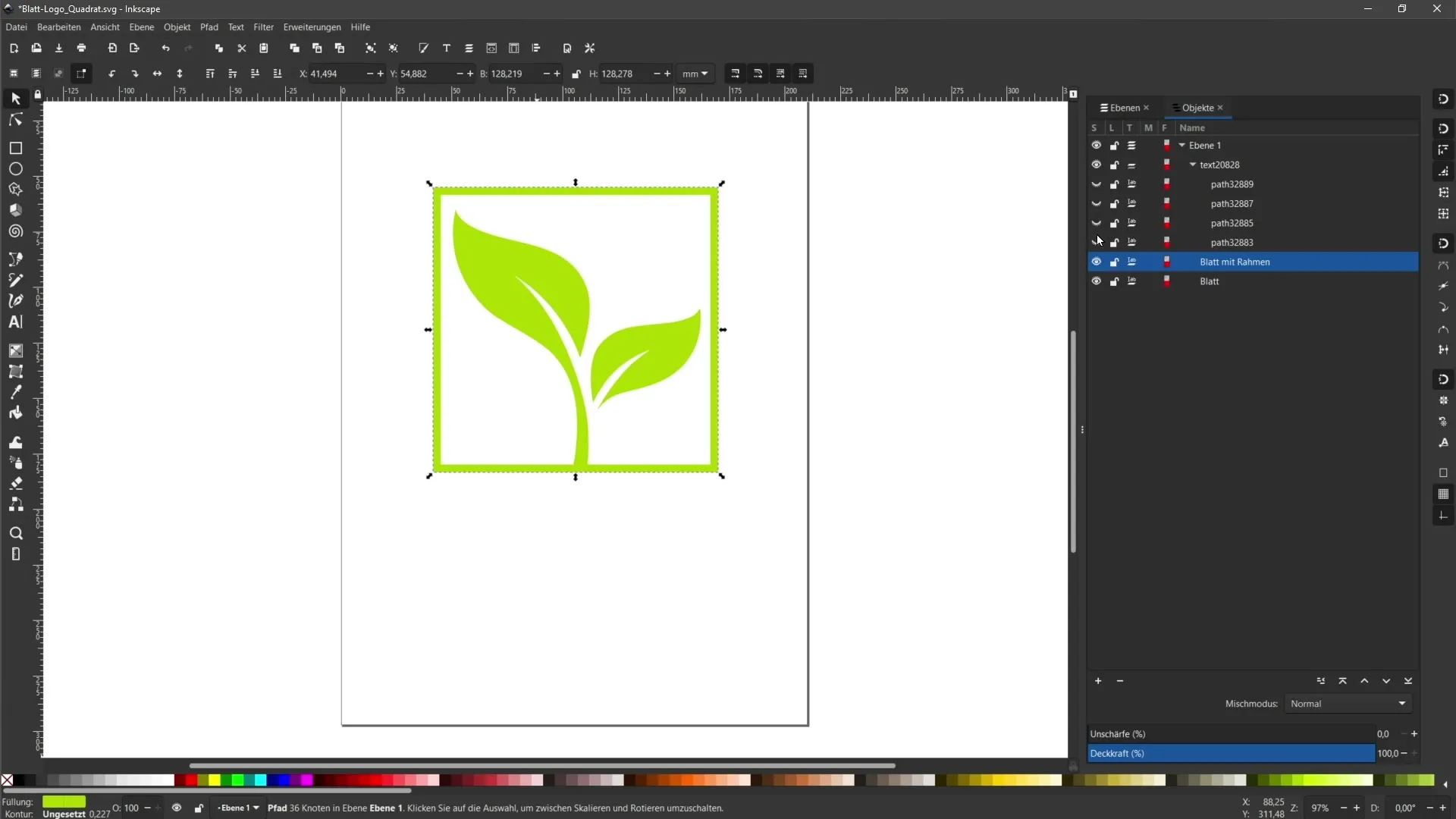The image size is (1456, 819).
Task: Toggle visibility of Blatt layer
Action: tap(1096, 281)
